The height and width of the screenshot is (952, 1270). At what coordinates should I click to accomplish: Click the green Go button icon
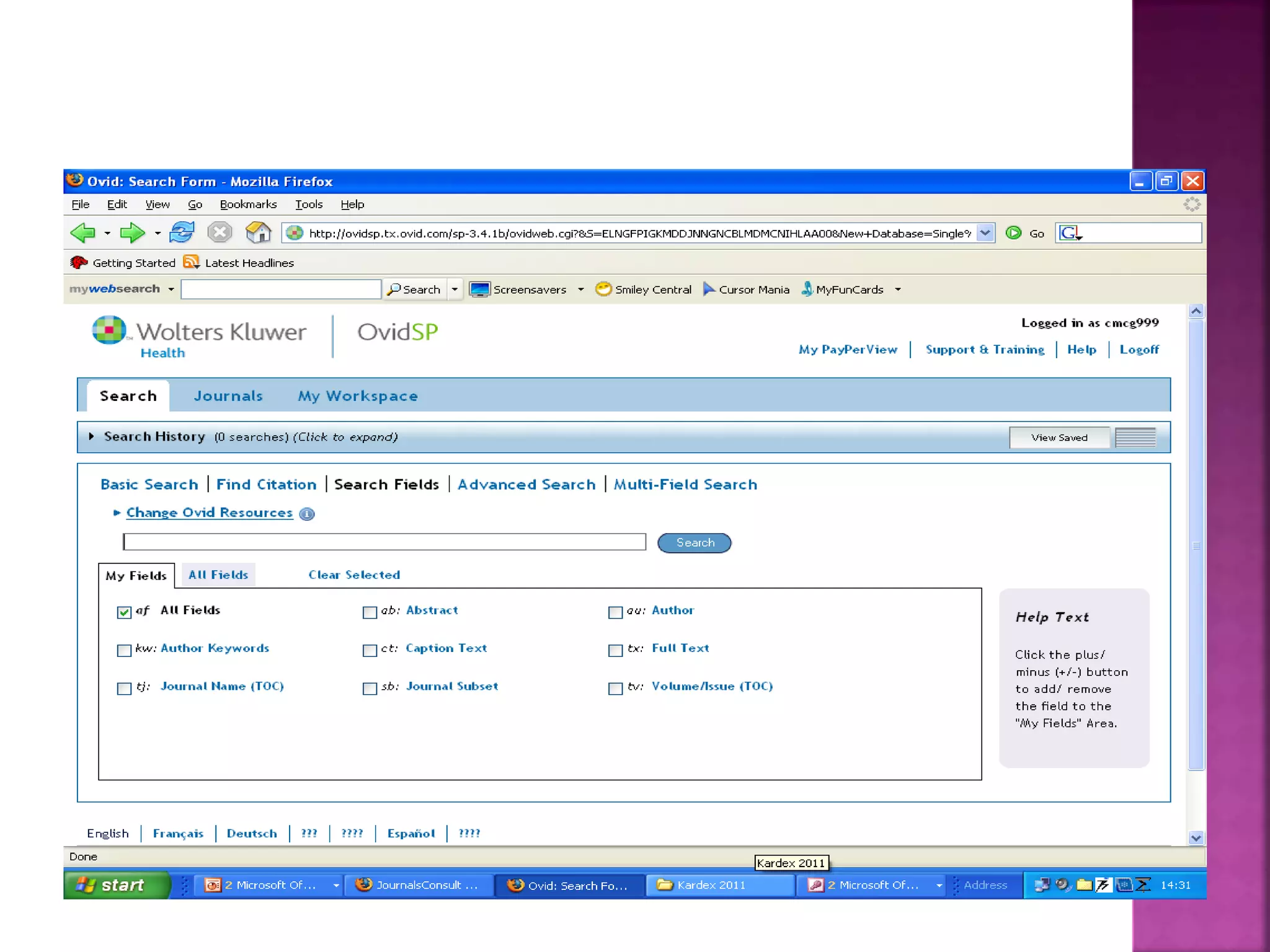click(1013, 233)
